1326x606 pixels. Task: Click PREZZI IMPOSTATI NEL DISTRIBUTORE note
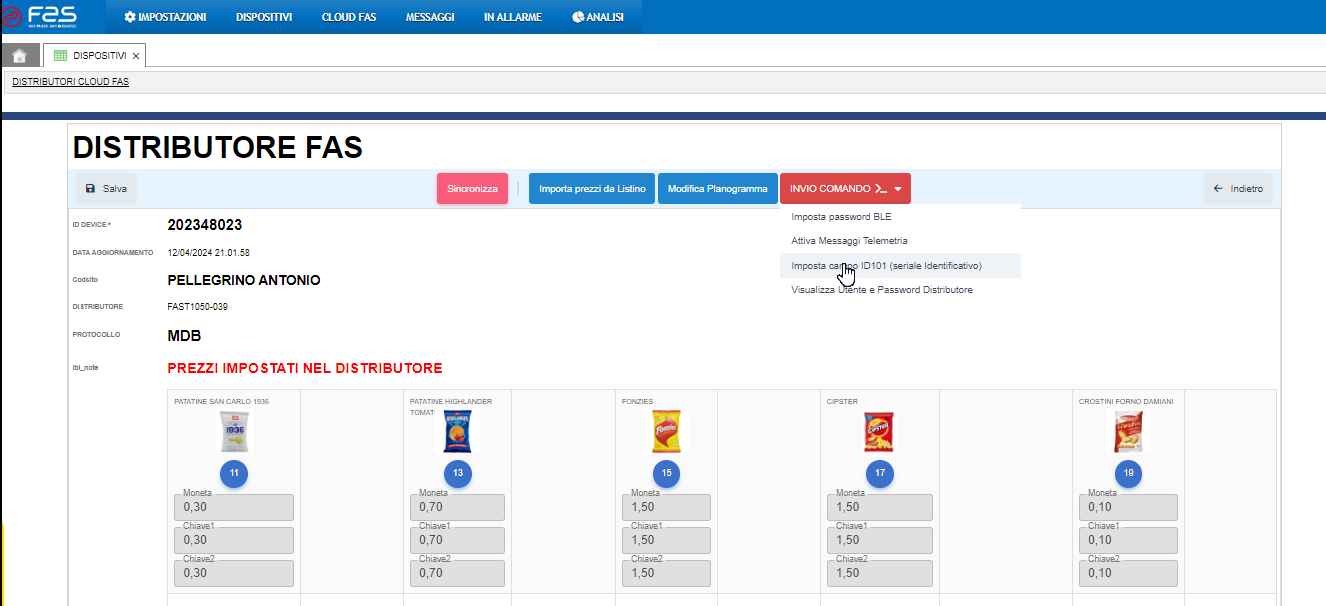(305, 368)
